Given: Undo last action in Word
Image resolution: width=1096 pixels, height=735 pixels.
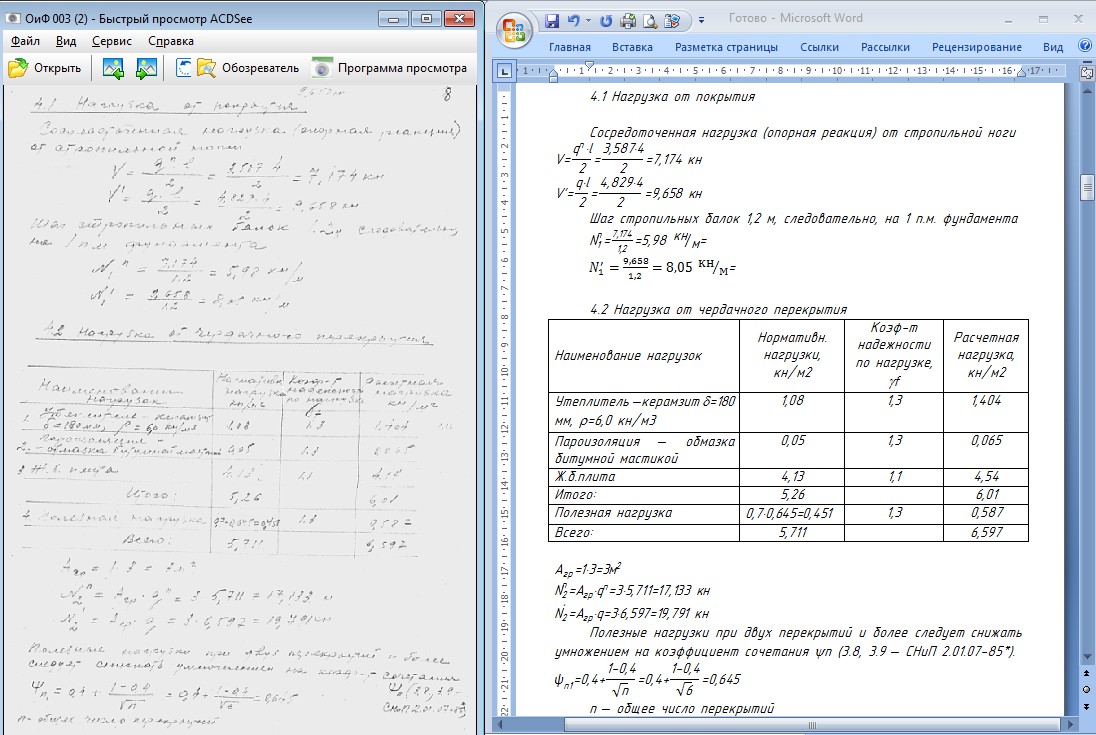Looking at the screenshot, I should point(573,21).
